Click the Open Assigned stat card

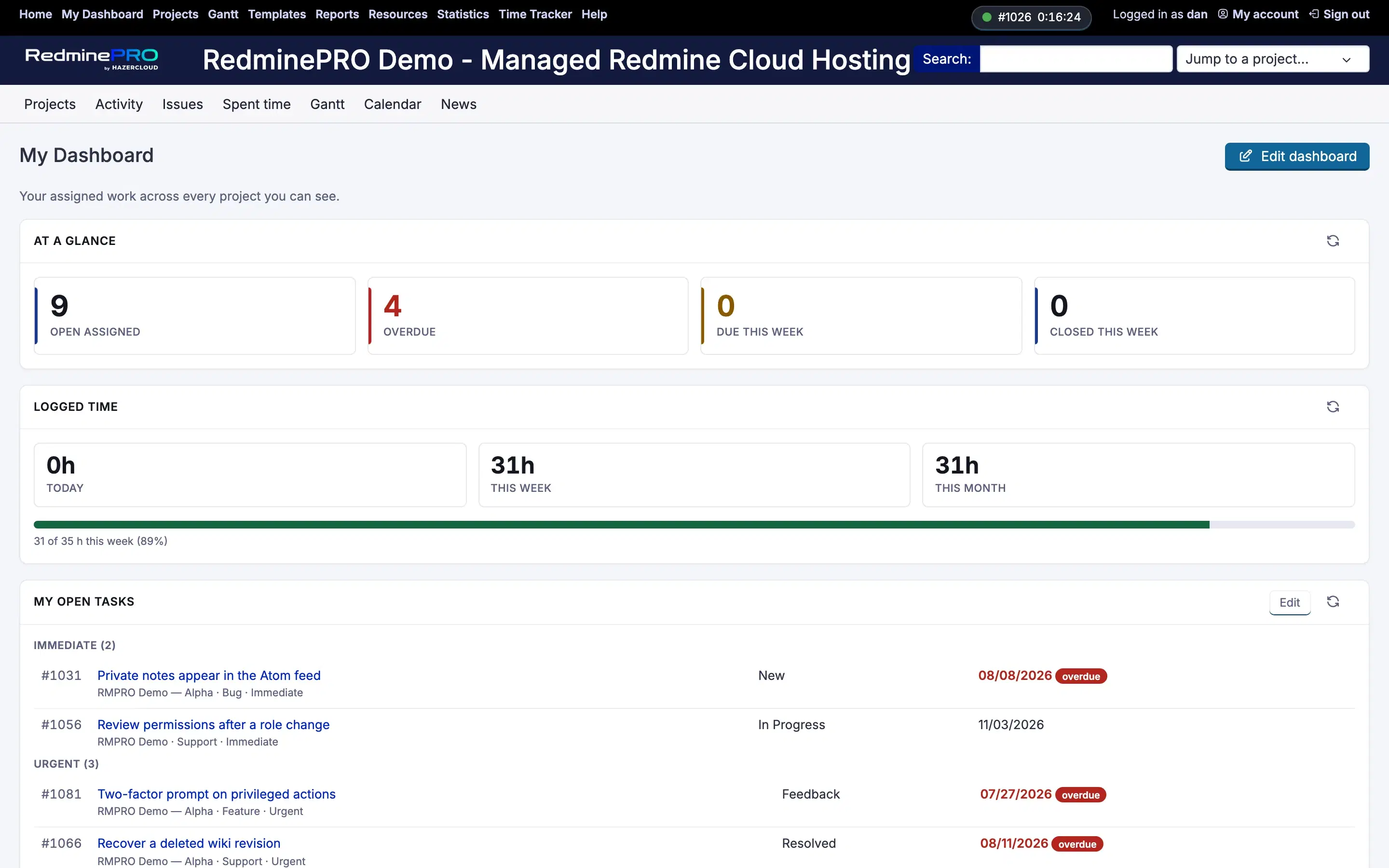[x=194, y=316]
